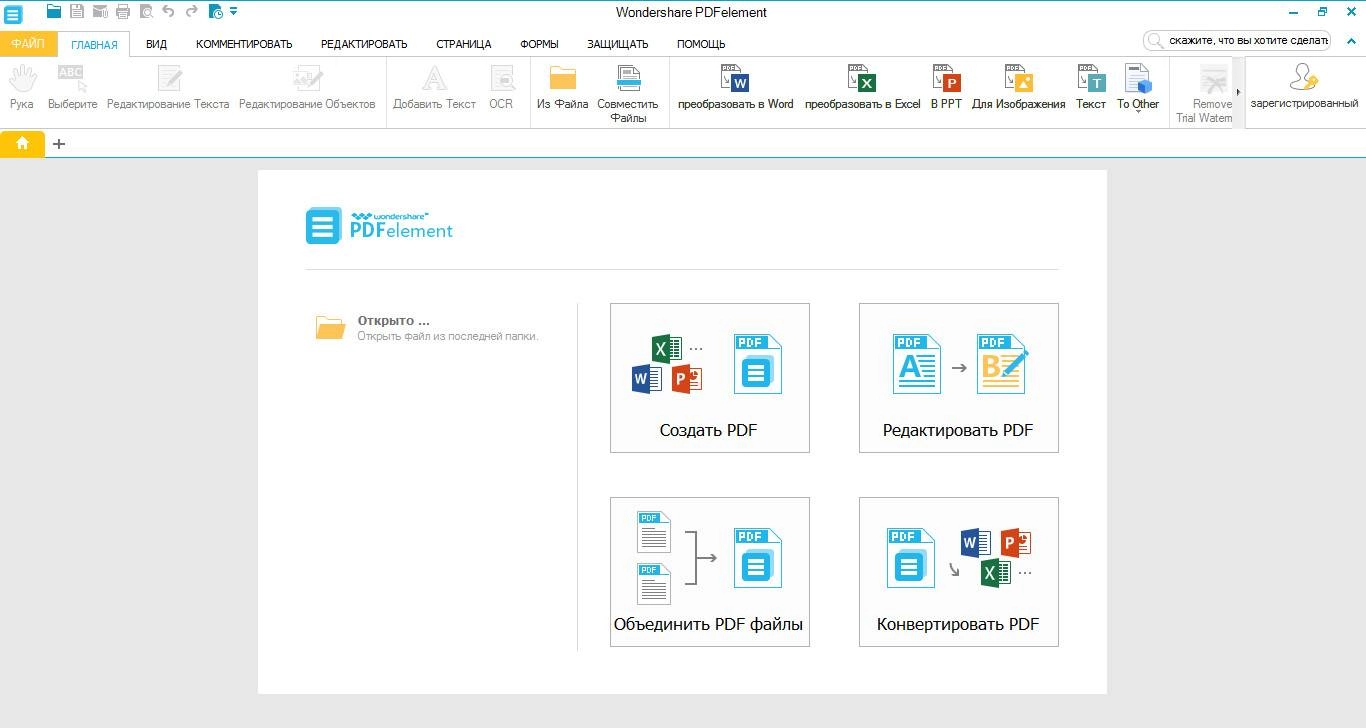Open the СТРАНИЦА tab
The width and height of the screenshot is (1366, 728).
pyautogui.click(x=463, y=44)
